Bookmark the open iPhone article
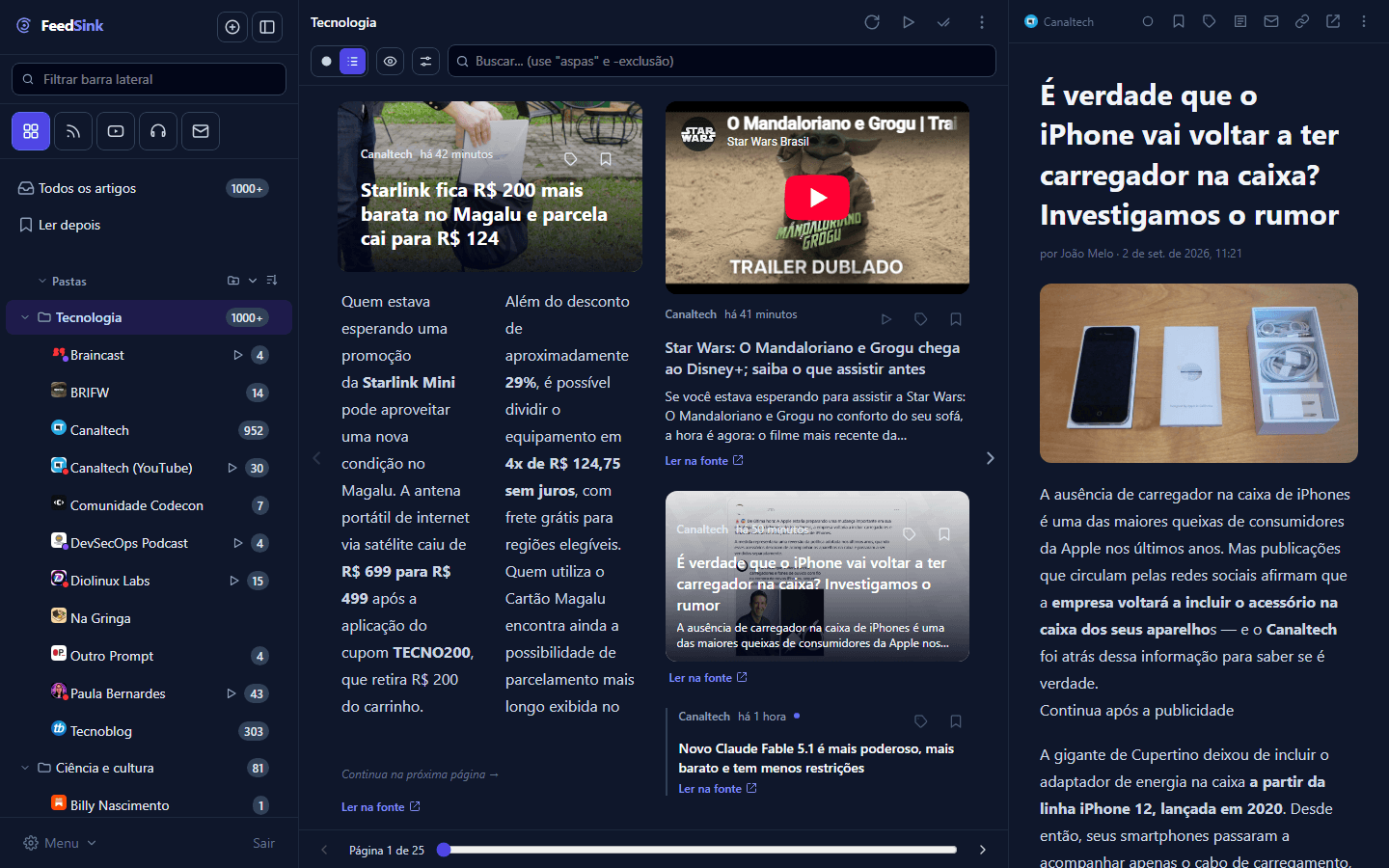The height and width of the screenshot is (868, 1389). click(x=1179, y=21)
